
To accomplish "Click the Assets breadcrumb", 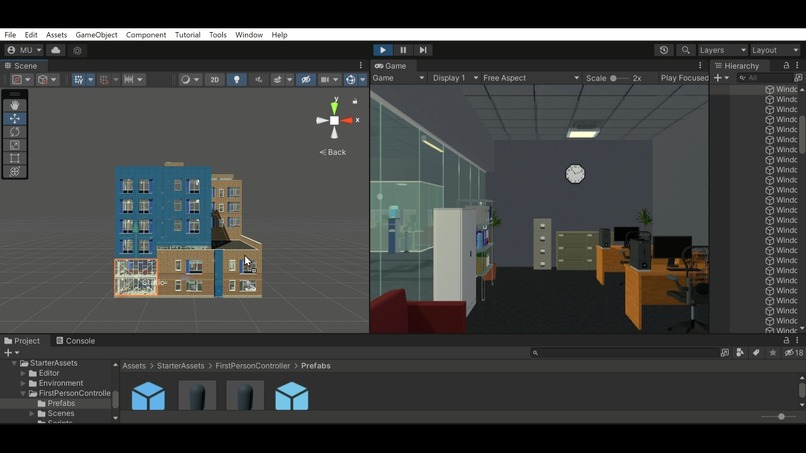I will (134, 366).
